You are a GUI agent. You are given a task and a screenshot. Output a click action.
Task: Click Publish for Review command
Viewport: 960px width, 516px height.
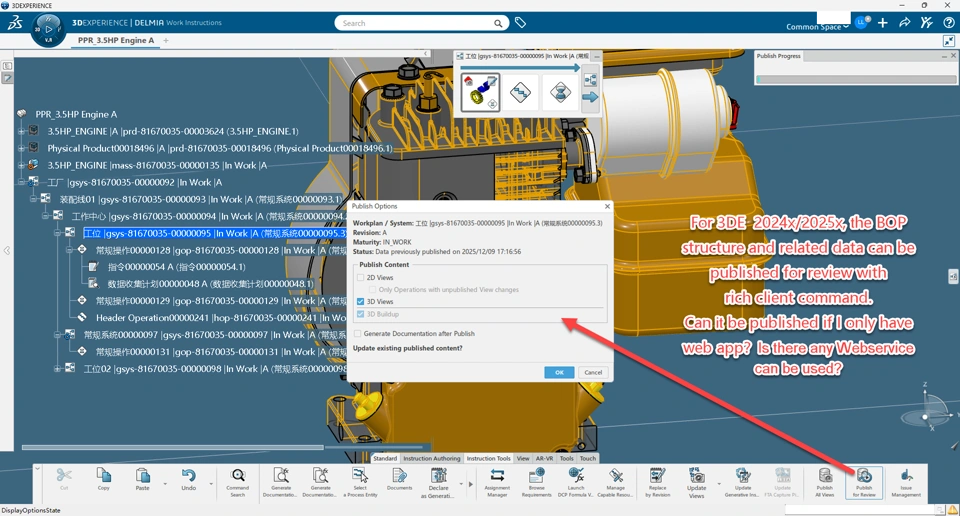864,482
